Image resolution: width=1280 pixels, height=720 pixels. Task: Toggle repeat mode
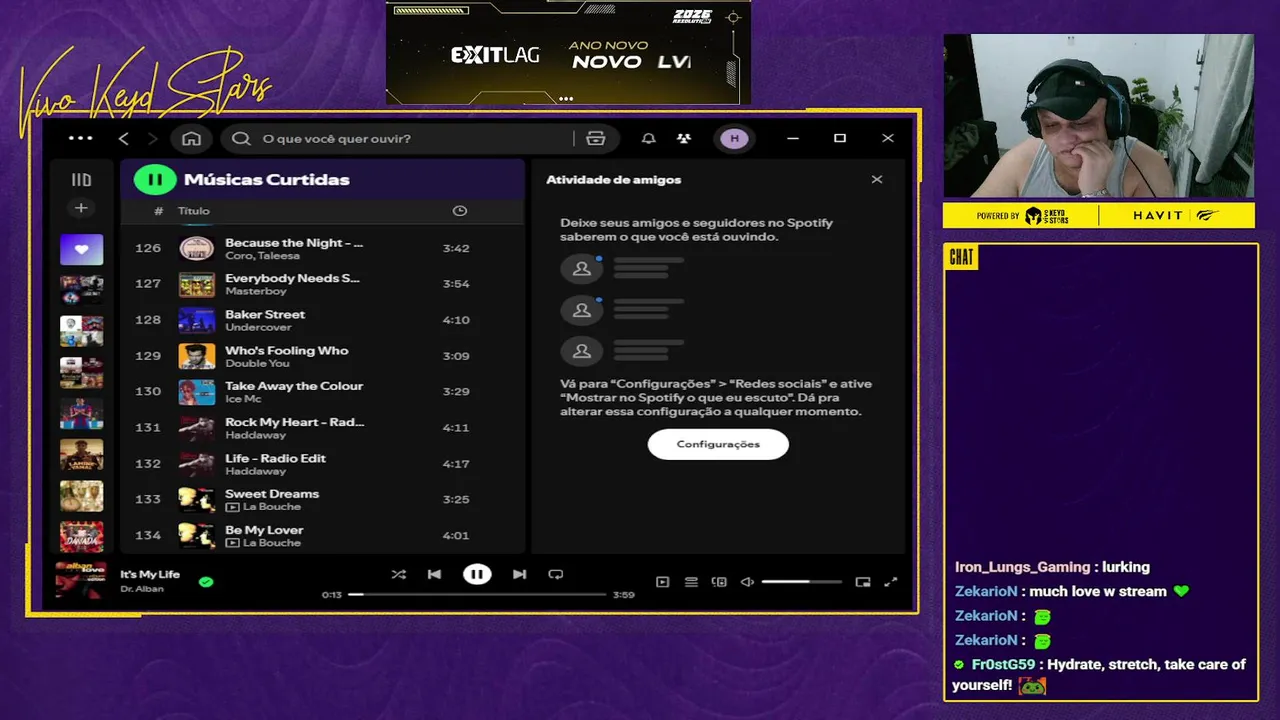click(556, 575)
